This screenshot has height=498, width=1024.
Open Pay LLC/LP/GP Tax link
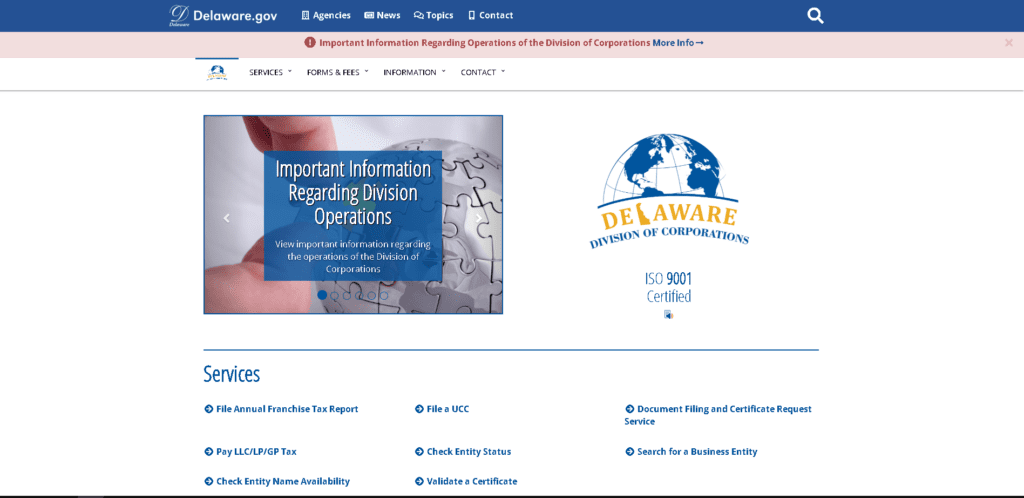(x=251, y=452)
